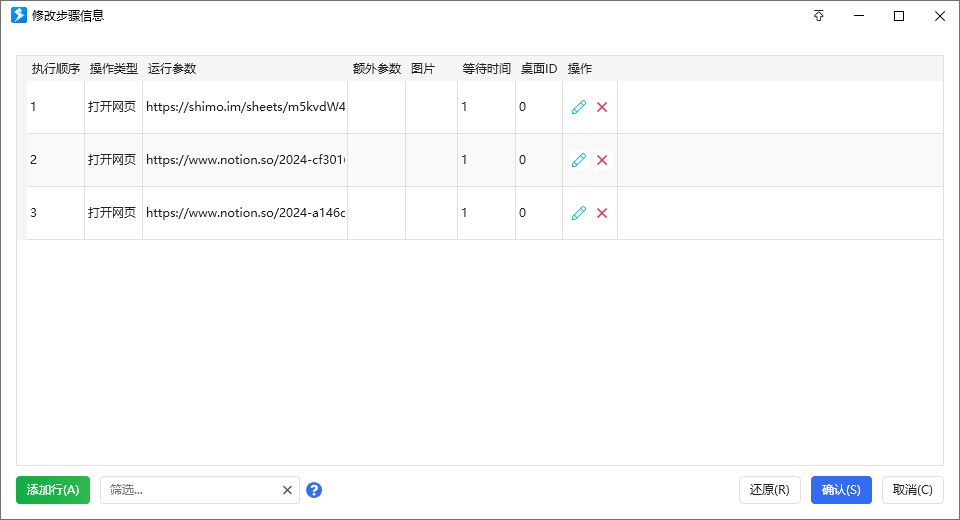Click the 操作类型 column header

(x=114, y=69)
